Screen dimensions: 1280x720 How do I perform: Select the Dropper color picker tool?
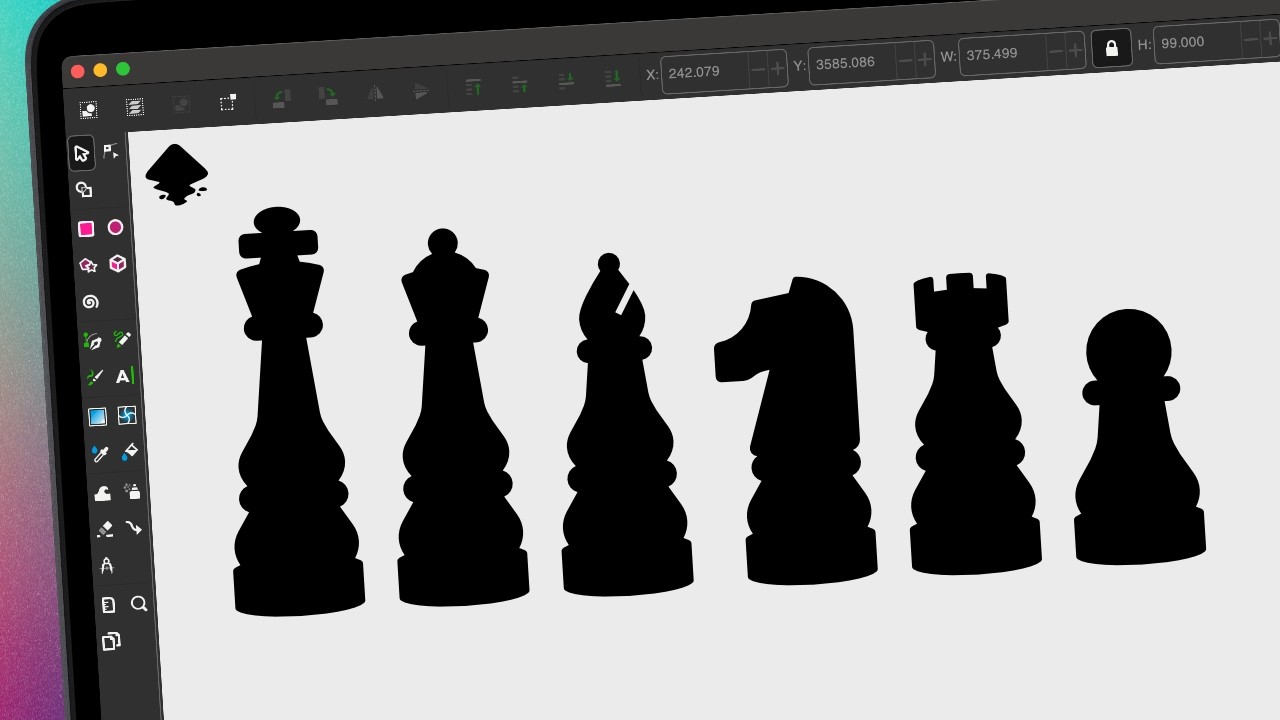99,454
